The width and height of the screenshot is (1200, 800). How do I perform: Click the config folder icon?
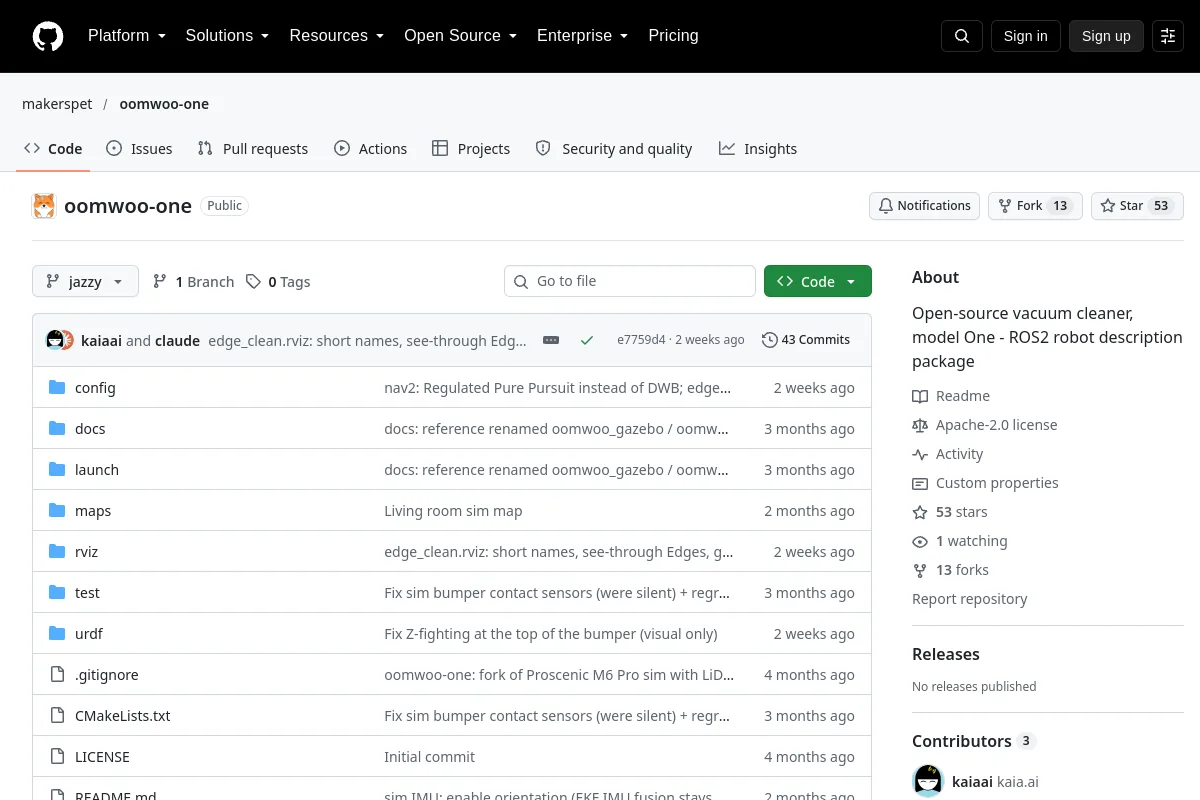point(57,387)
